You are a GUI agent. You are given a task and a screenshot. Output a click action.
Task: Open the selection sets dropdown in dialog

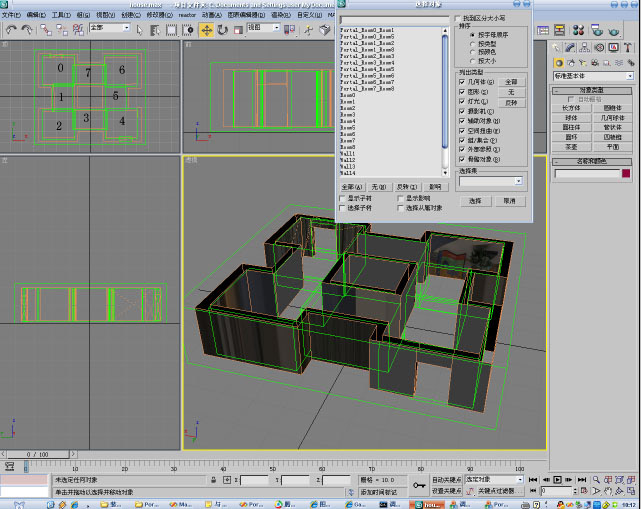(518, 181)
